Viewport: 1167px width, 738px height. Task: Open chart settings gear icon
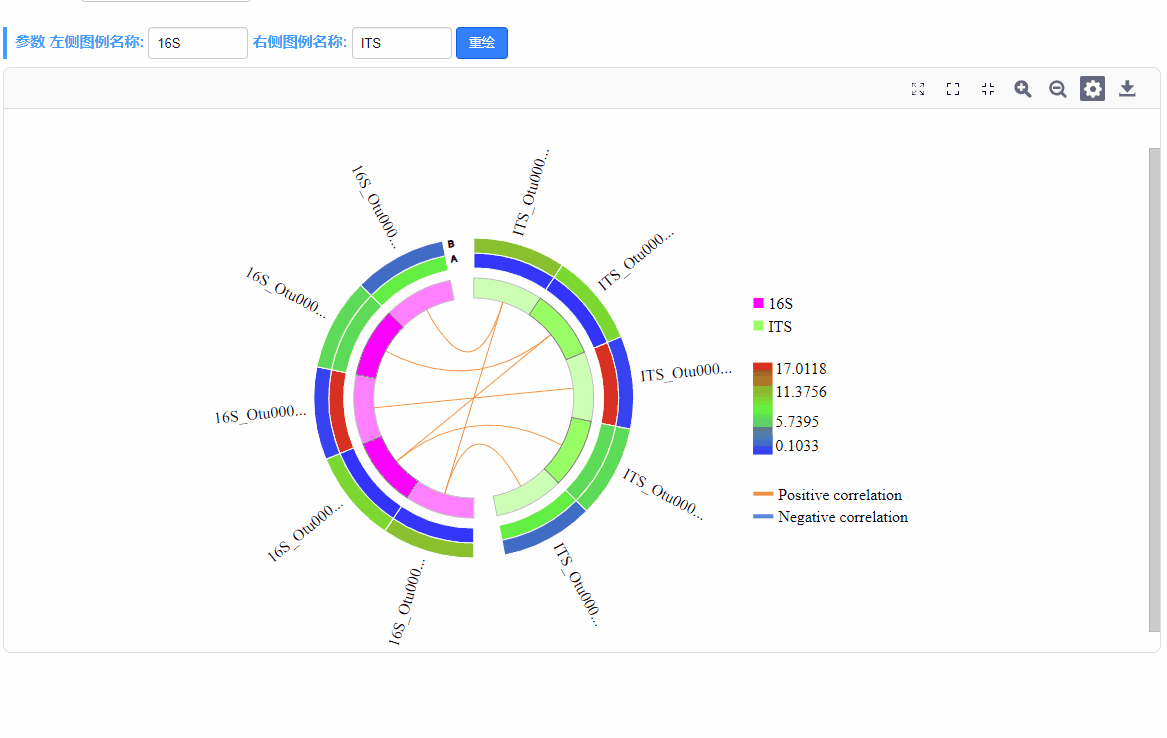[1093, 89]
